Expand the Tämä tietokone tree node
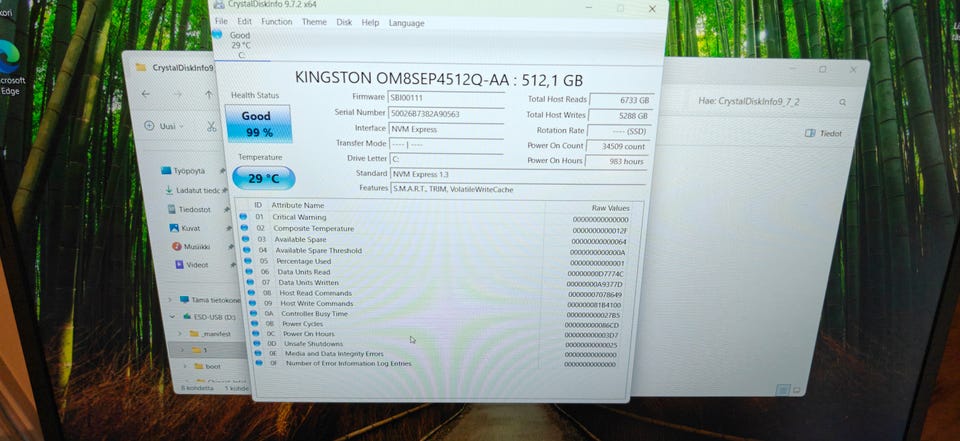960x441 pixels. click(x=170, y=300)
